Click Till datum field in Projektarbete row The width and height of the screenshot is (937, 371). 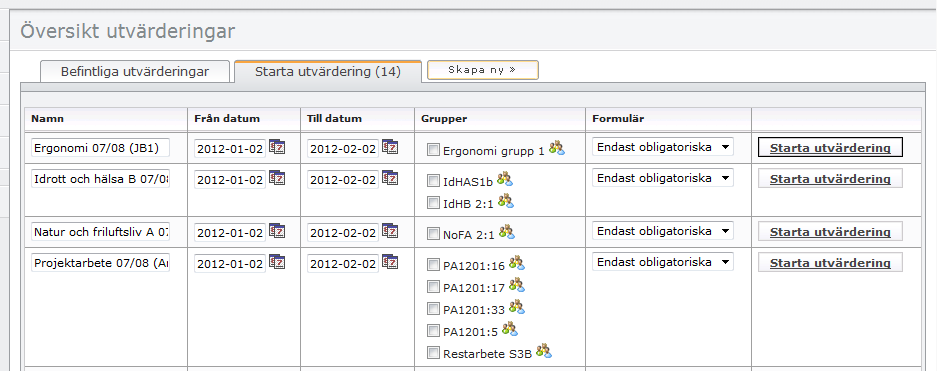click(x=343, y=263)
